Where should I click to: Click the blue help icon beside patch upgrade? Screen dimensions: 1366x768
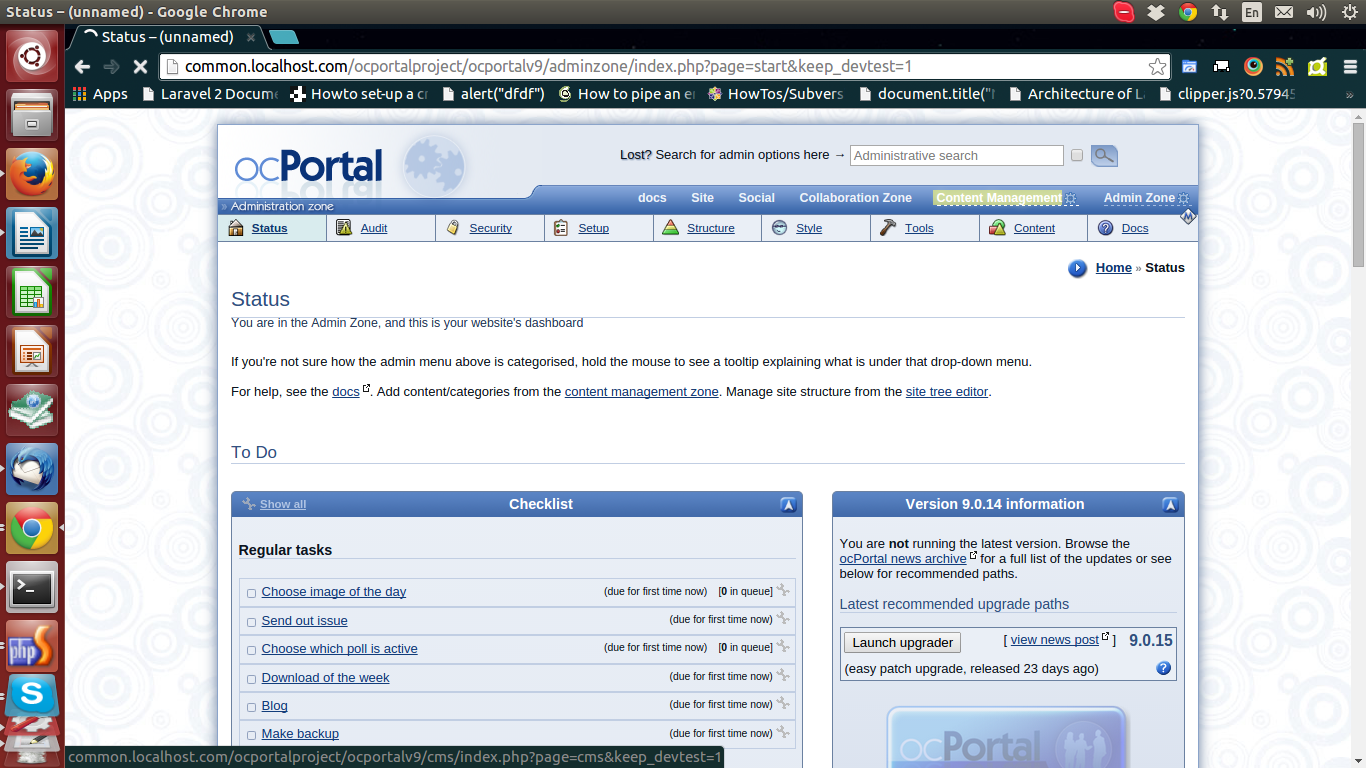[1163, 668]
